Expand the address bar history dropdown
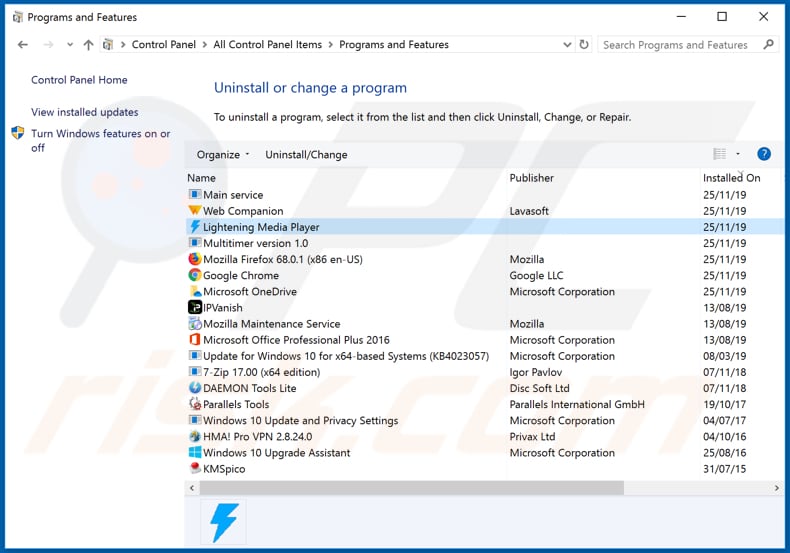Image resolution: width=790 pixels, height=553 pixels. tap(567, 44)
